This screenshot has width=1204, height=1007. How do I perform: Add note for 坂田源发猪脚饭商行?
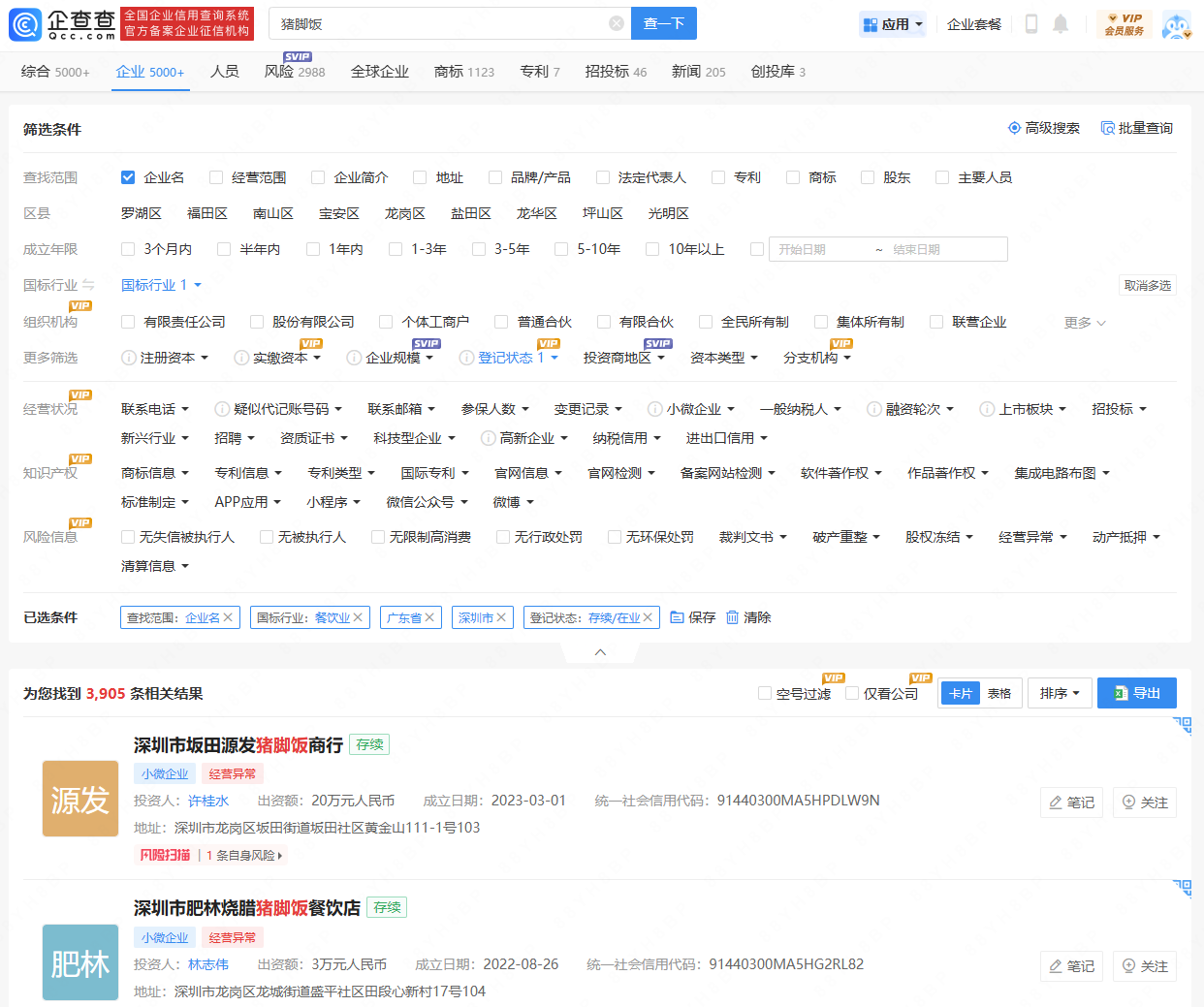point(1071,802)
